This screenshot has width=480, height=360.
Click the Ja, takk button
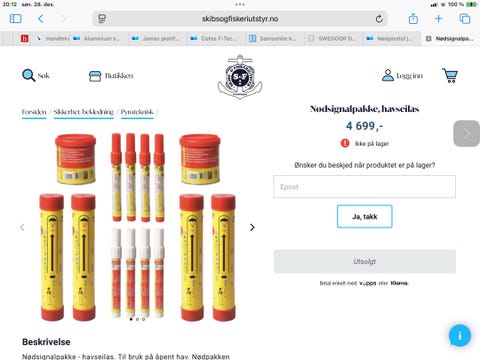click(365, 217)
